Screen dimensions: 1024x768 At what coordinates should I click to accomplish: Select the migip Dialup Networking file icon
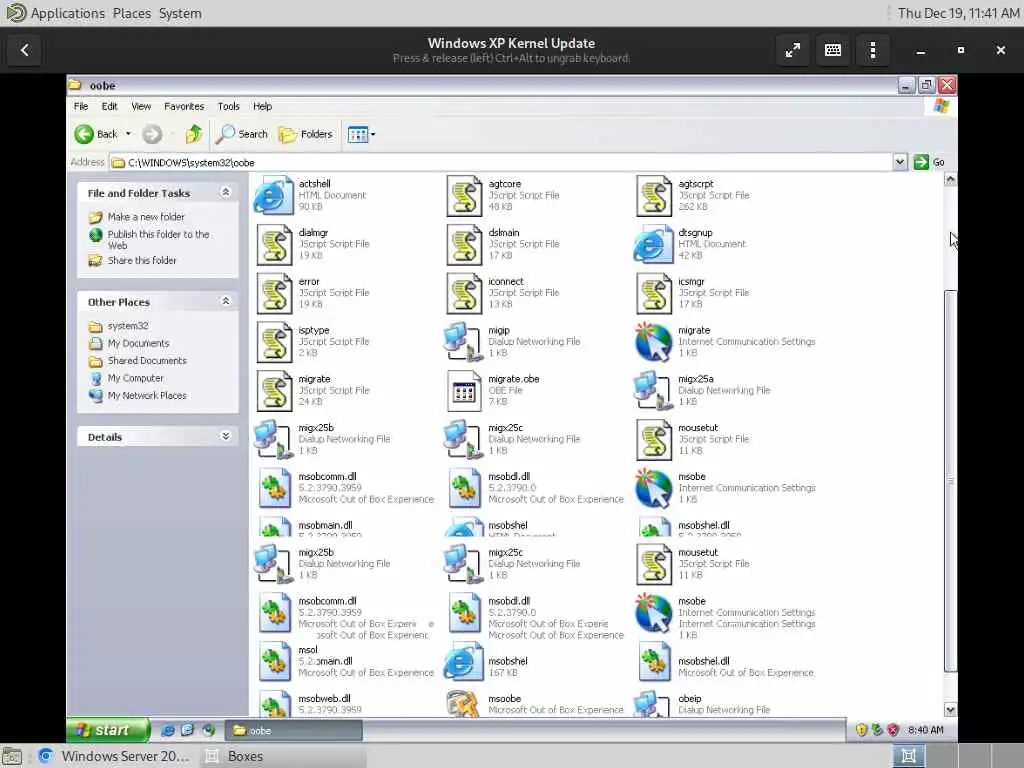[463, 342]
